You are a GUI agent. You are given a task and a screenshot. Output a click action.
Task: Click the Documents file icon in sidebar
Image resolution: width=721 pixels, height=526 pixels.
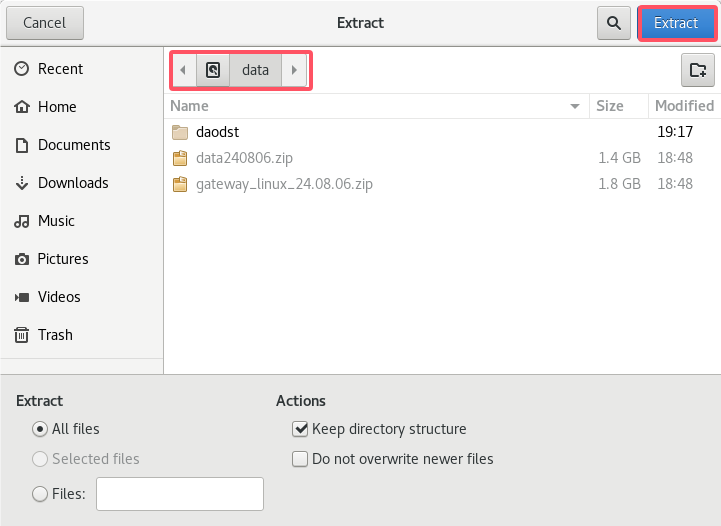tap(22, 145)
